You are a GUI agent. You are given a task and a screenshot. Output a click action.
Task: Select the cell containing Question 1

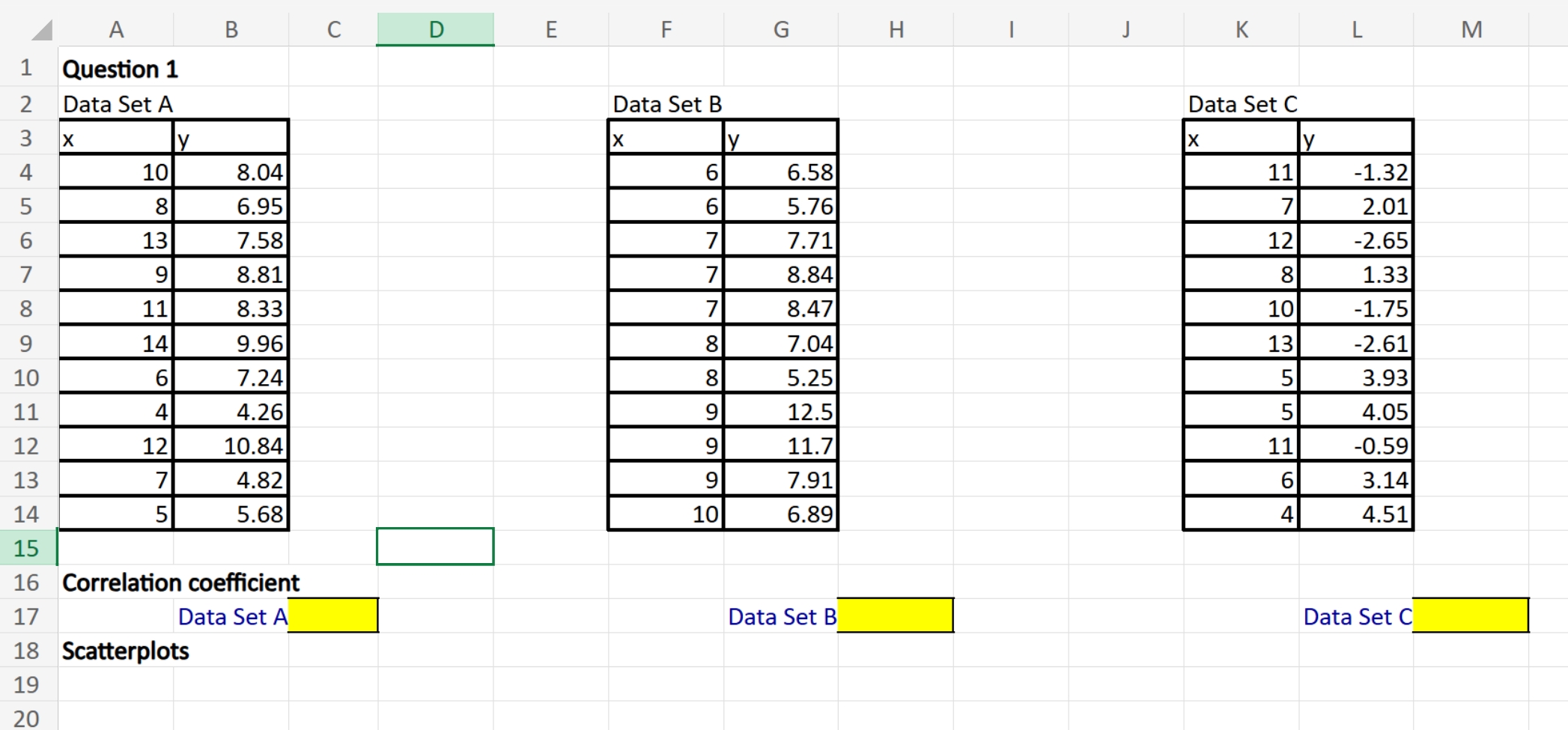120,68
